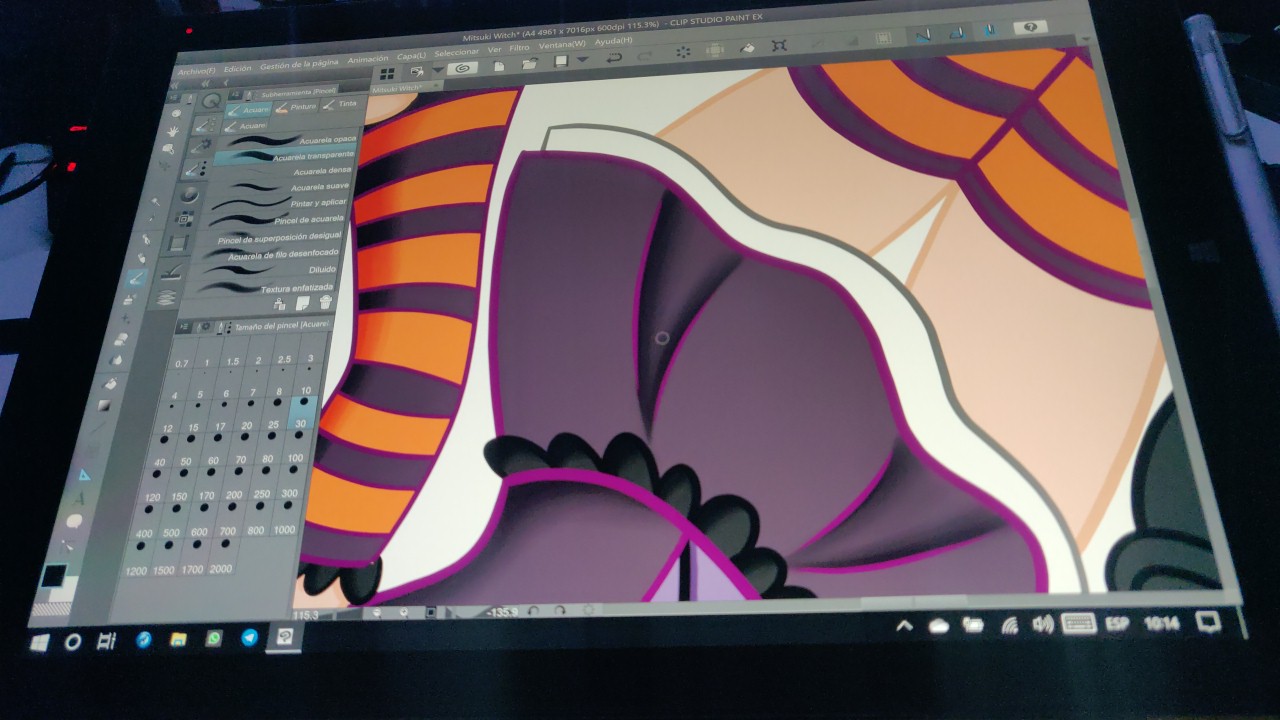The width and height of the screenshot is (1280, 720).
Task: Open the Edición menu
Action: tap(237, 68)
